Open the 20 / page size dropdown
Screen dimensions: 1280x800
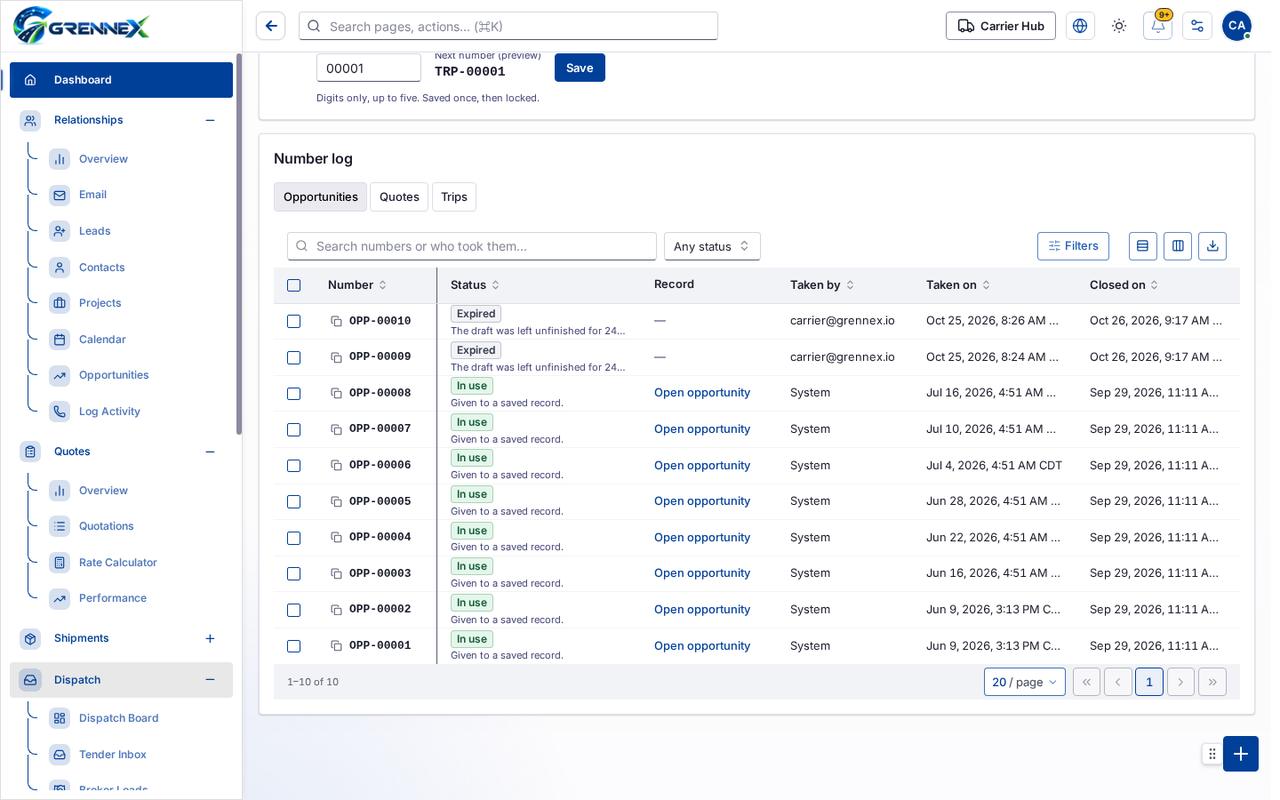click(x=1024, y=682)
